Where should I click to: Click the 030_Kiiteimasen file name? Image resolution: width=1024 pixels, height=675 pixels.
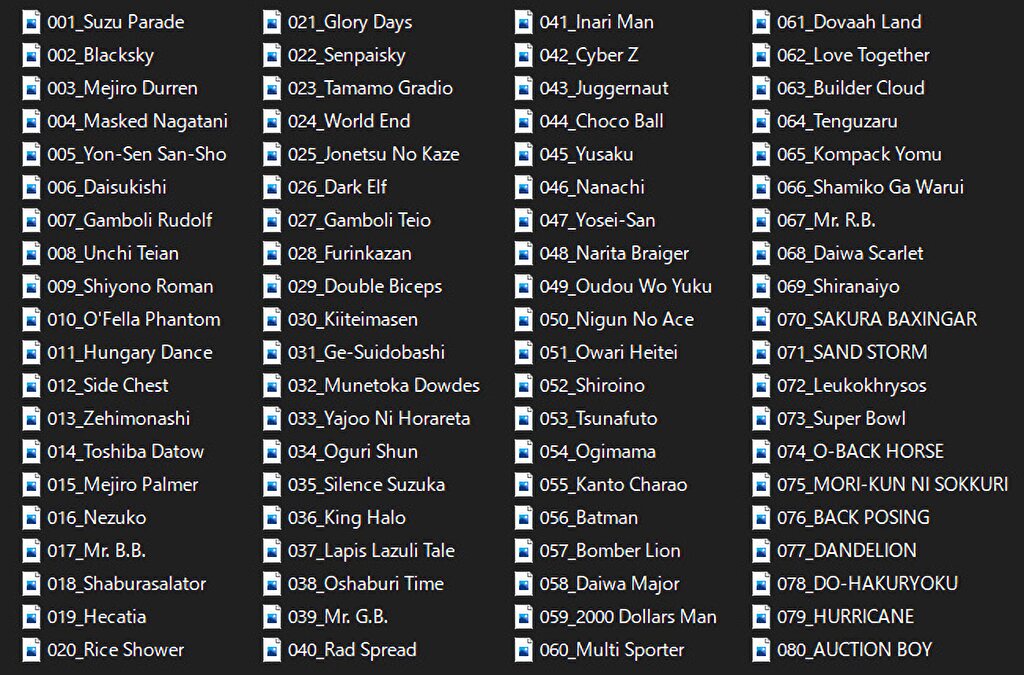(353, 320)
